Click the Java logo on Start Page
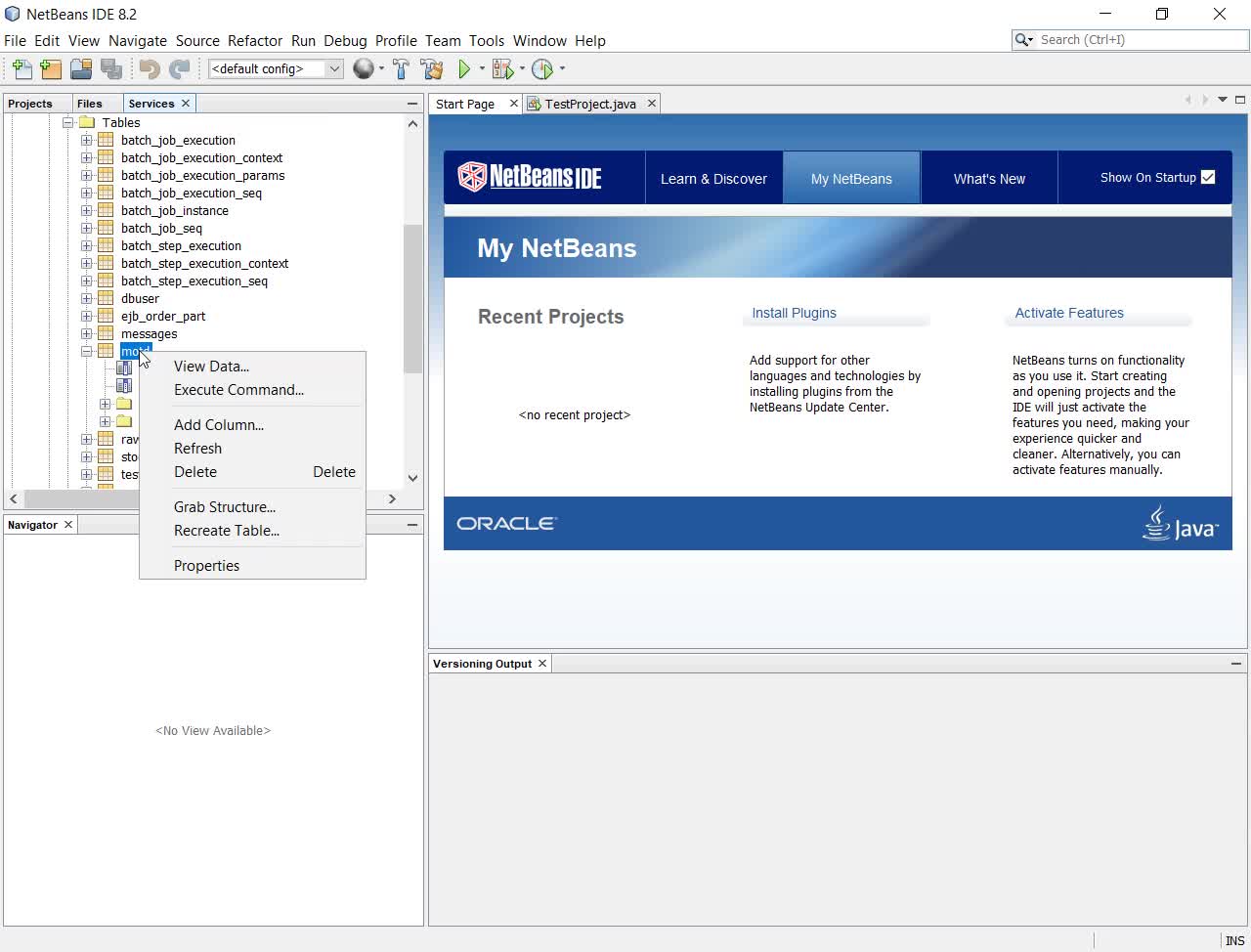 point(1181,523)
